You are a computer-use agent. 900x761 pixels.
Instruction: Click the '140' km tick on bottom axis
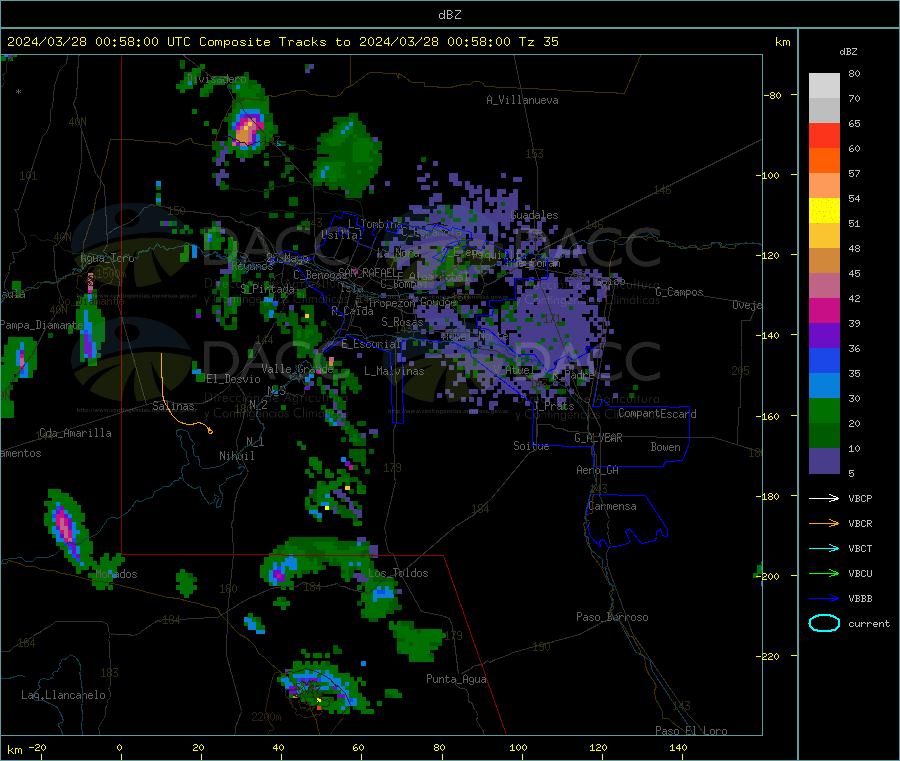pyautogui.click(x=678, y=747)
